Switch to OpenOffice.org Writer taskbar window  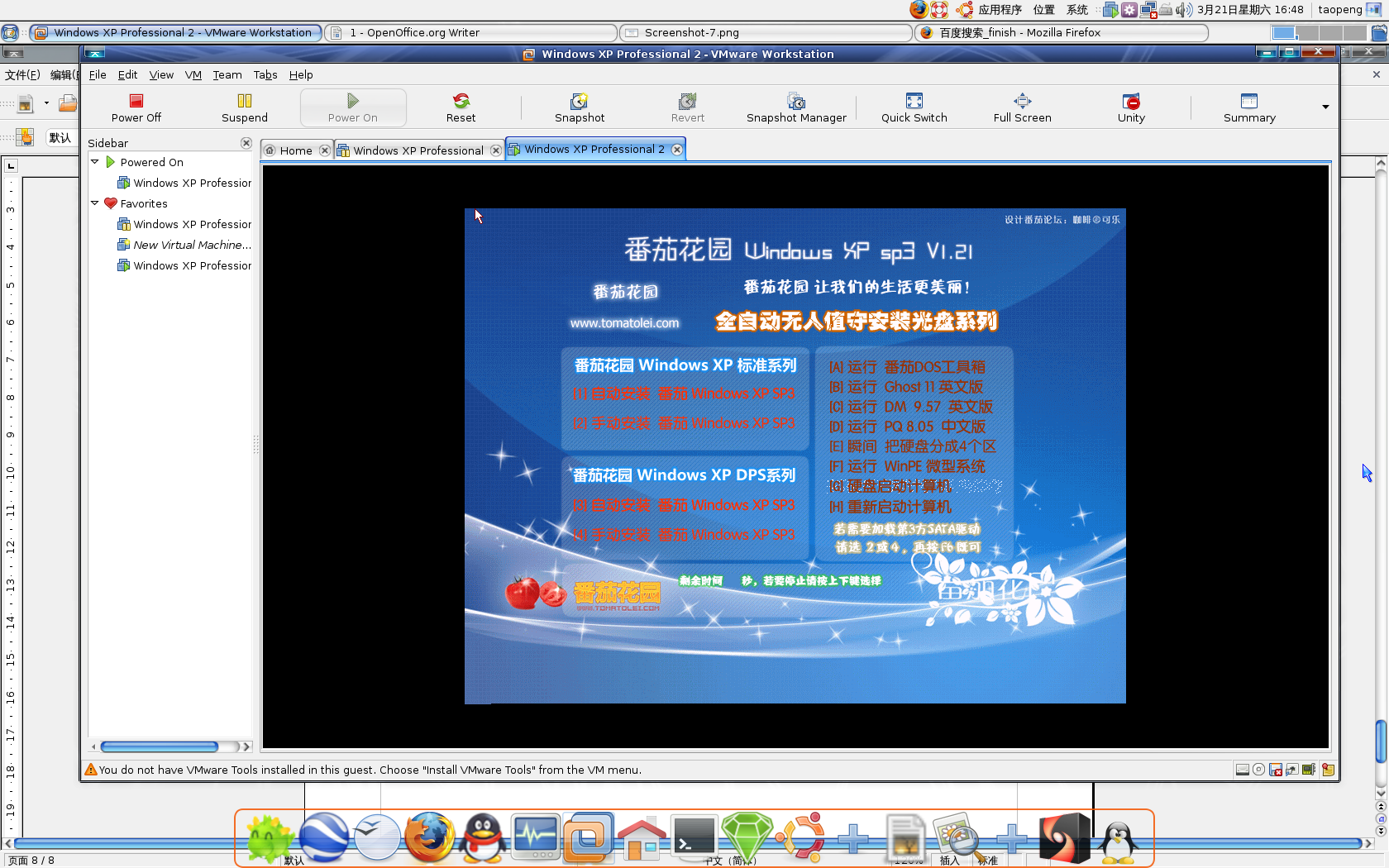click(x=471, y=32)
